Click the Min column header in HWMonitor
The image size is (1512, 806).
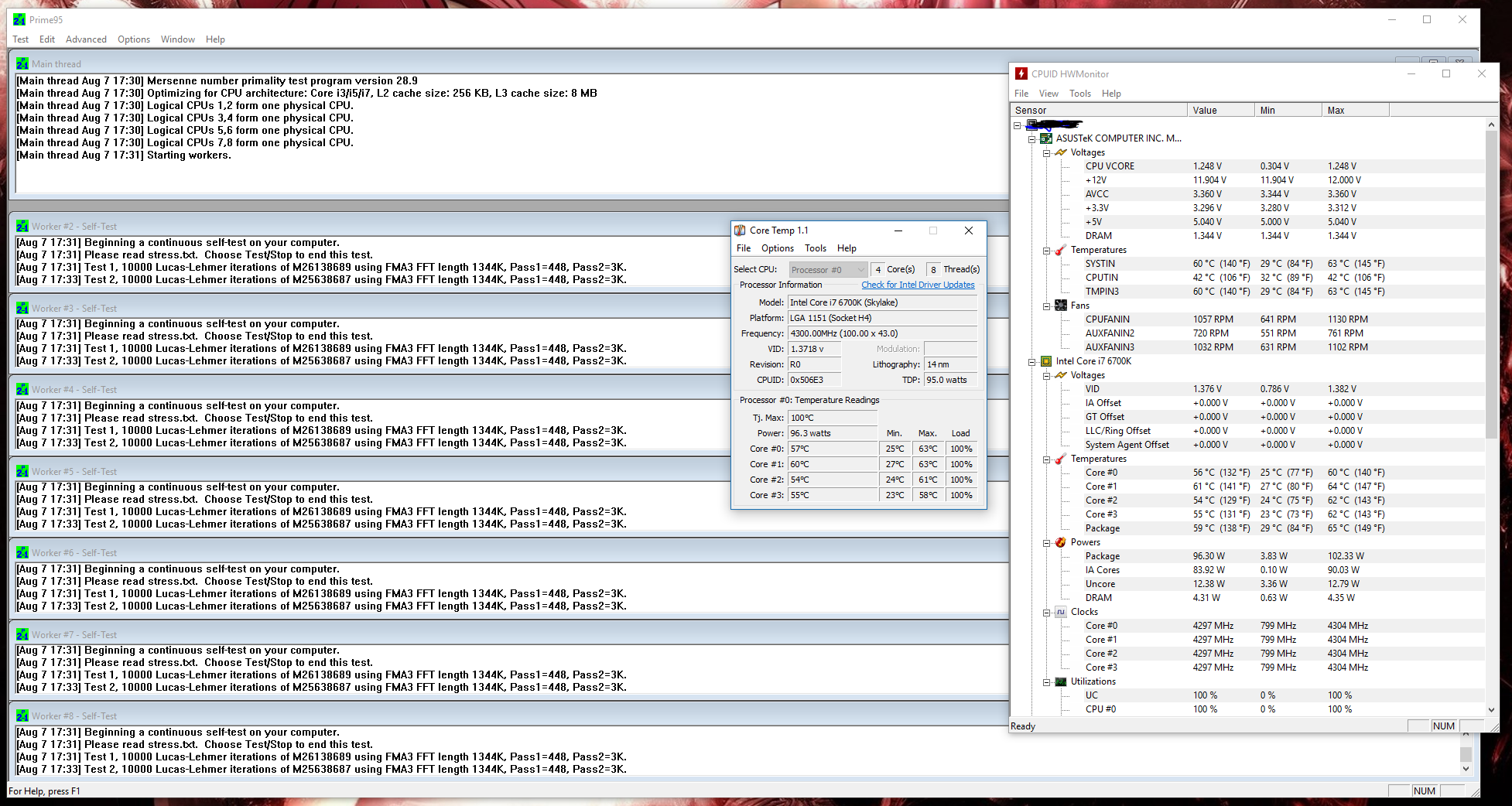pos(1288,111)
